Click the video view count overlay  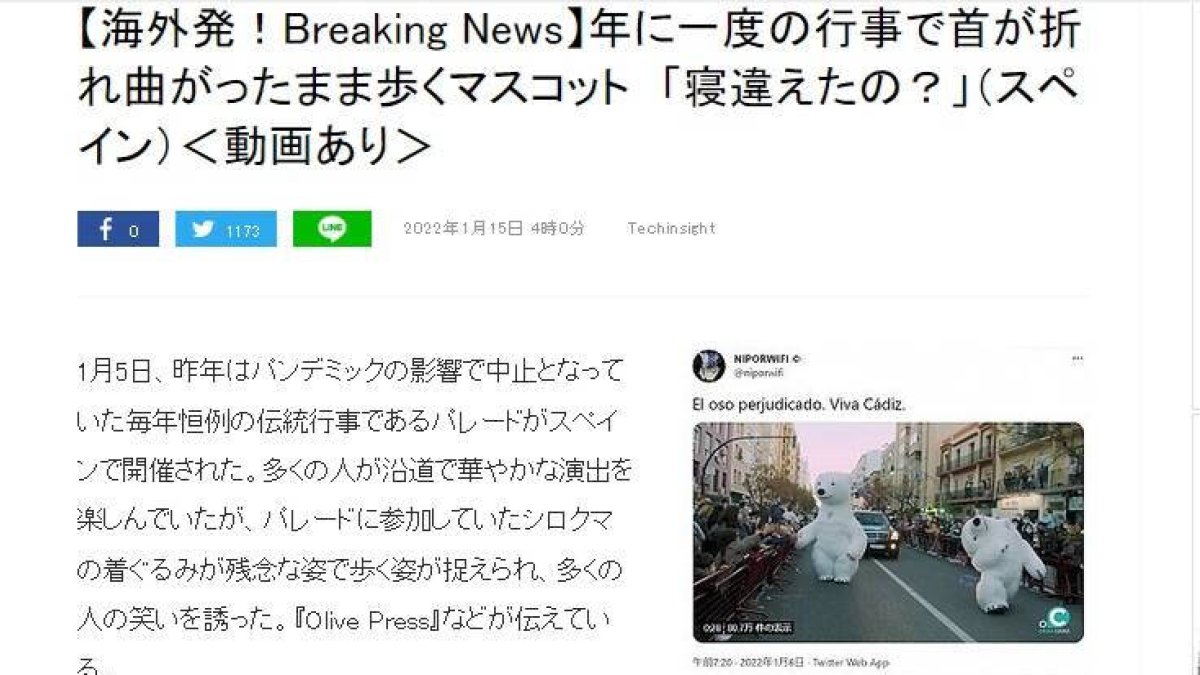[x=745, y=628]
